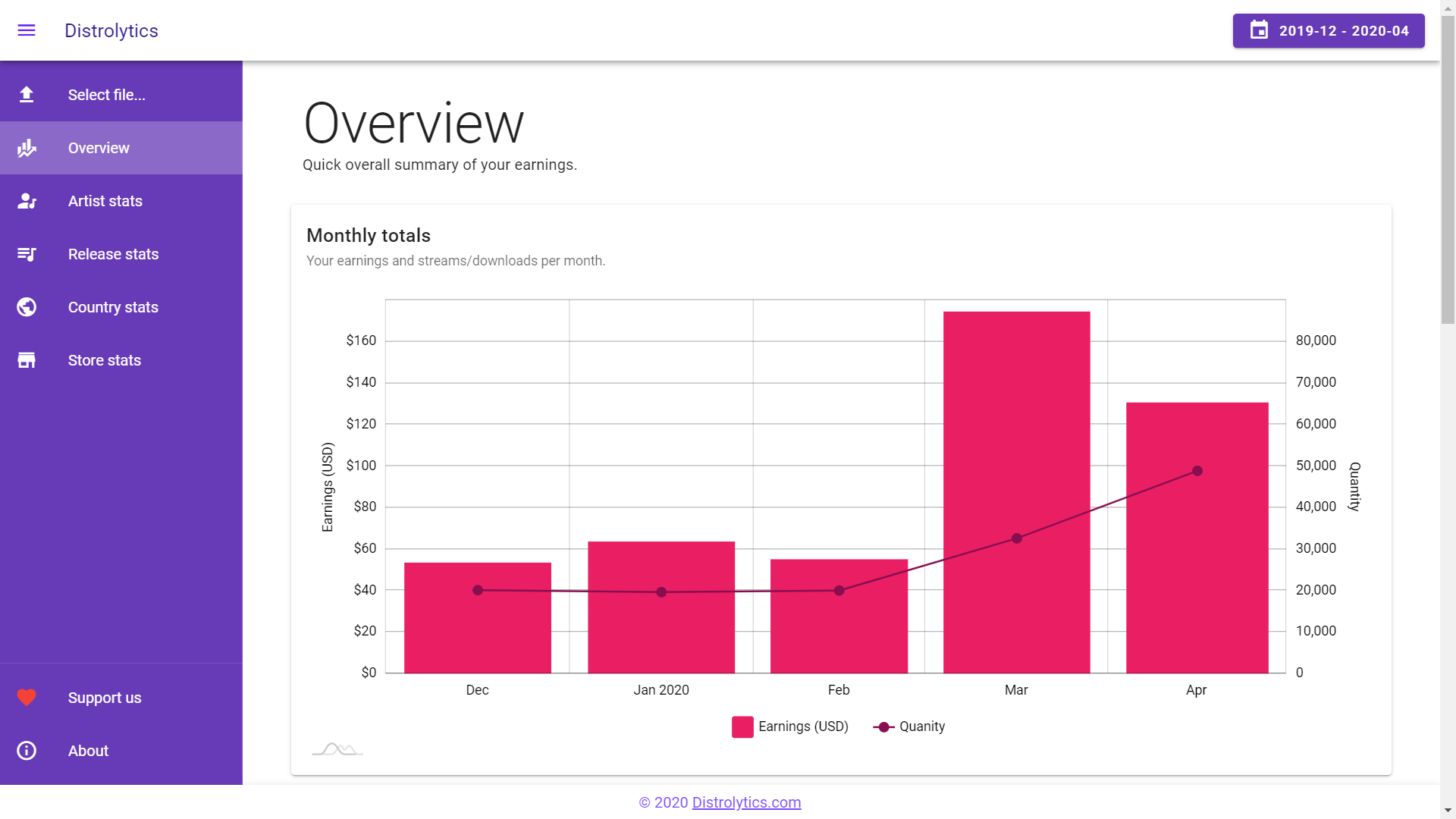This screenshot has height=819, width=1456.
Task: Toggle the hamburger navigation menu
Action: (27, 30)
